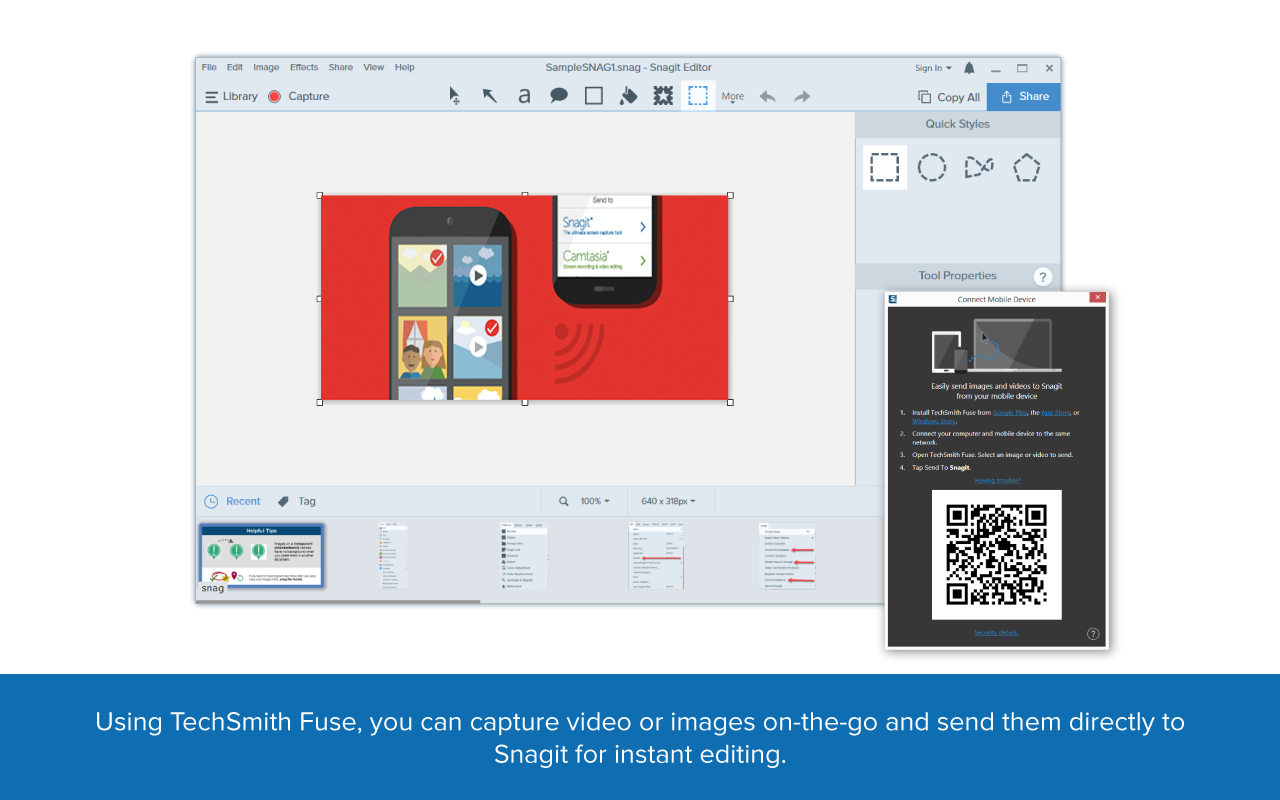The height and width of the screenshot is (800, 1280).
Task: Click the Having trouble? link
Action: tap(997, 480)
